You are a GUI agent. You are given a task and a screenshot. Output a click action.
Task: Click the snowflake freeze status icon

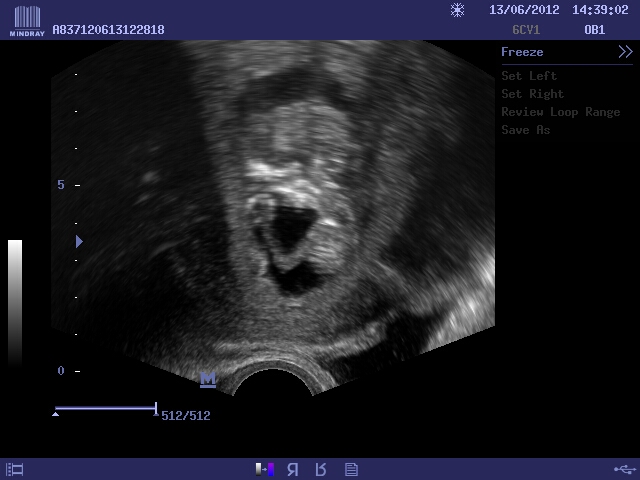click(x=457, y=10)
